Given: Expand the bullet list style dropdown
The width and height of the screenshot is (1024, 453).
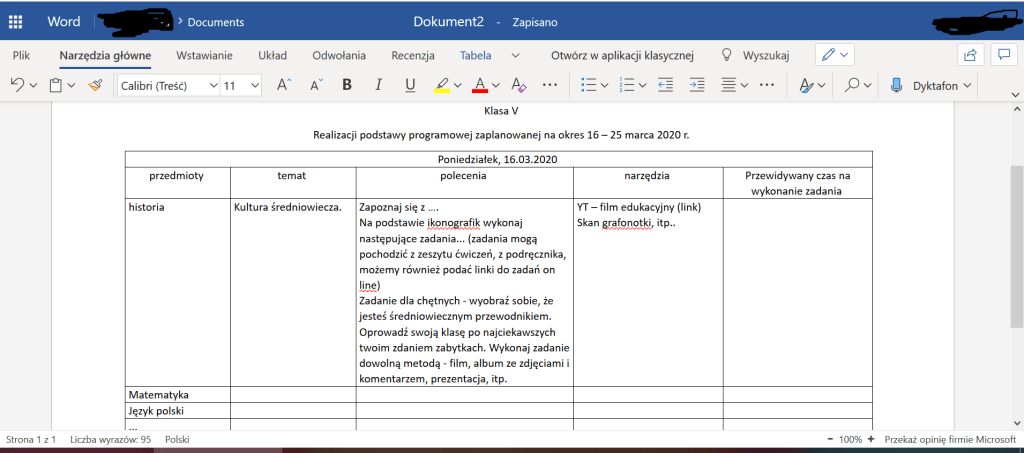Looking at the screenshot, I should 605,86.
